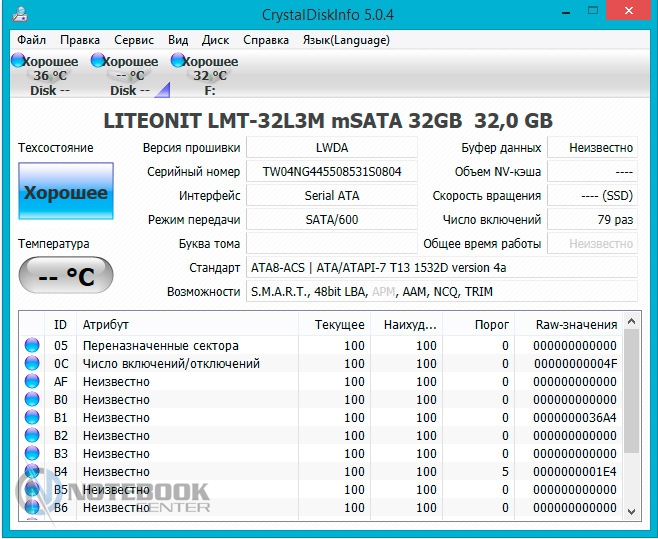Select the F: drive status orb at 32 °C
The image size is (658, 539).
pos(177,62)
